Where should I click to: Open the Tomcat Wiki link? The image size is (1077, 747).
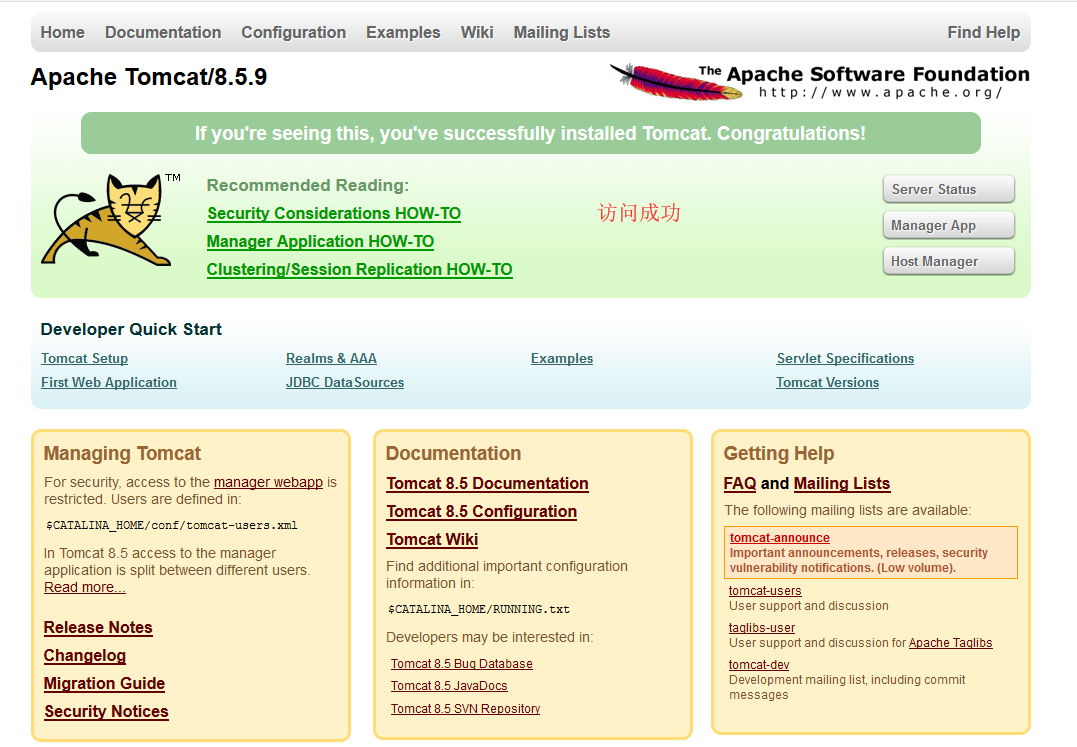point(432,540)
